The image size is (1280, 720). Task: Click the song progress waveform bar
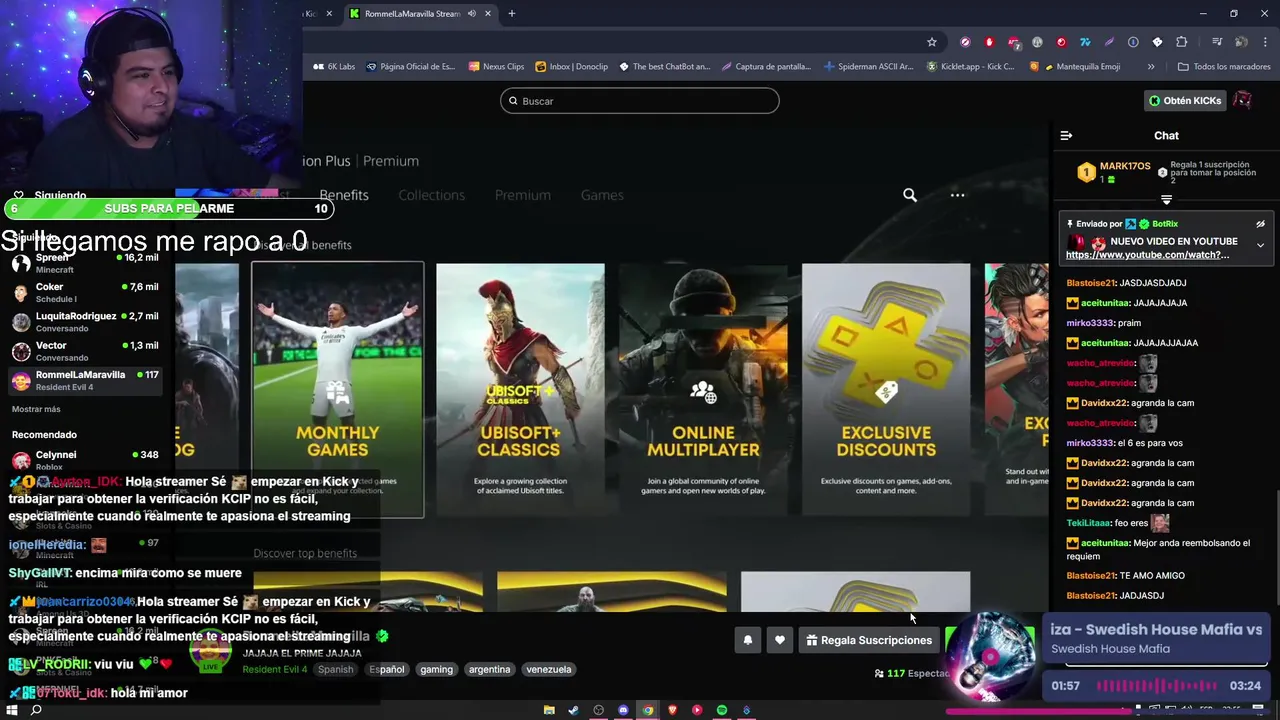pyautogui.click(x=1156, y=686)
